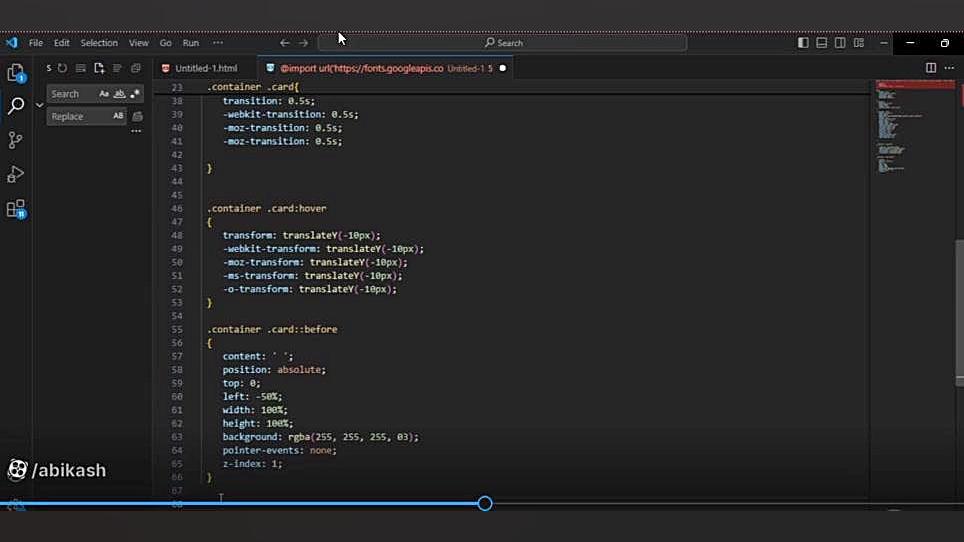The width and height of the screenshot is (964, 542).
Task: Go back with the left arrow
Action: coord(284,43)
